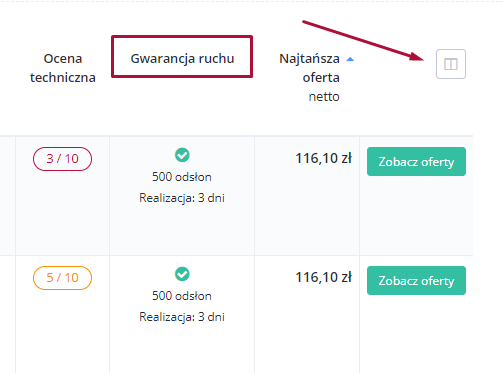Sort by the Gwarancja ruchu column header
Viewport: 503px width, 373px height.
(x=182, y=58)
